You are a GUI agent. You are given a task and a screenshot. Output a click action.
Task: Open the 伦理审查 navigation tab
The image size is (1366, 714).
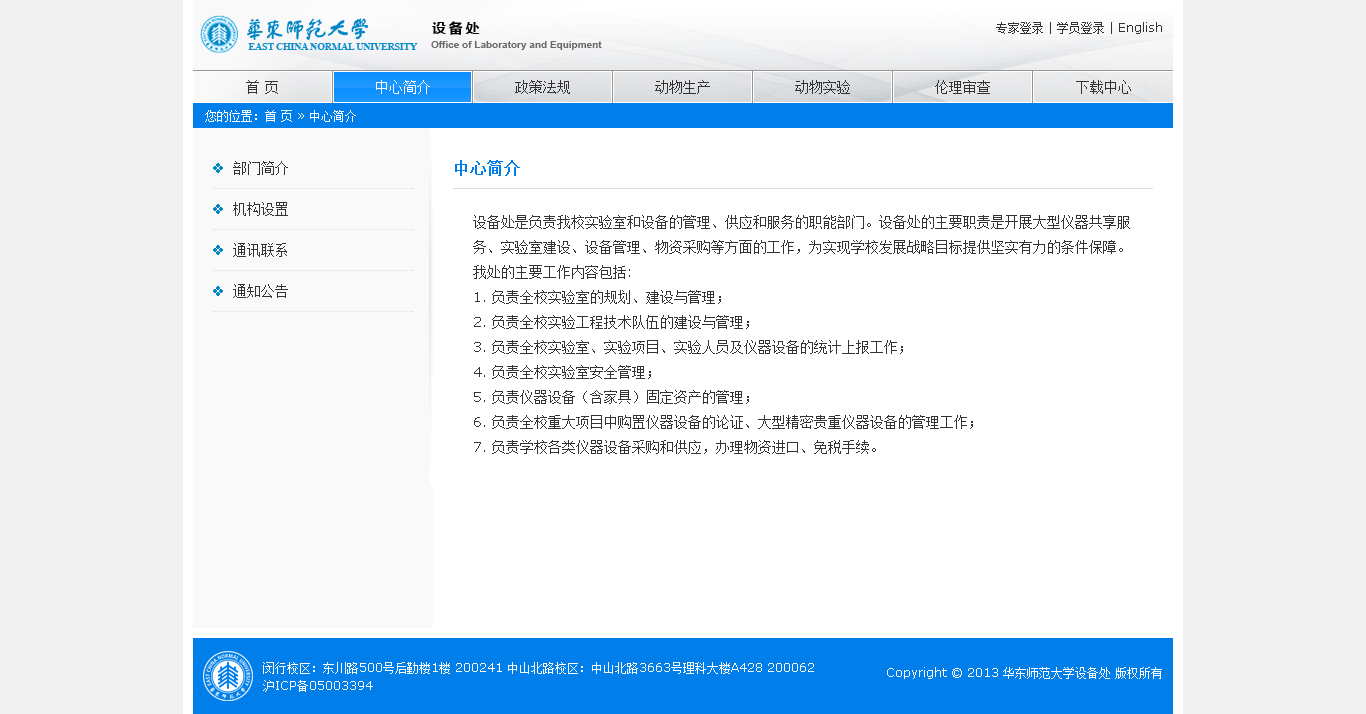(x=962, y=87)
